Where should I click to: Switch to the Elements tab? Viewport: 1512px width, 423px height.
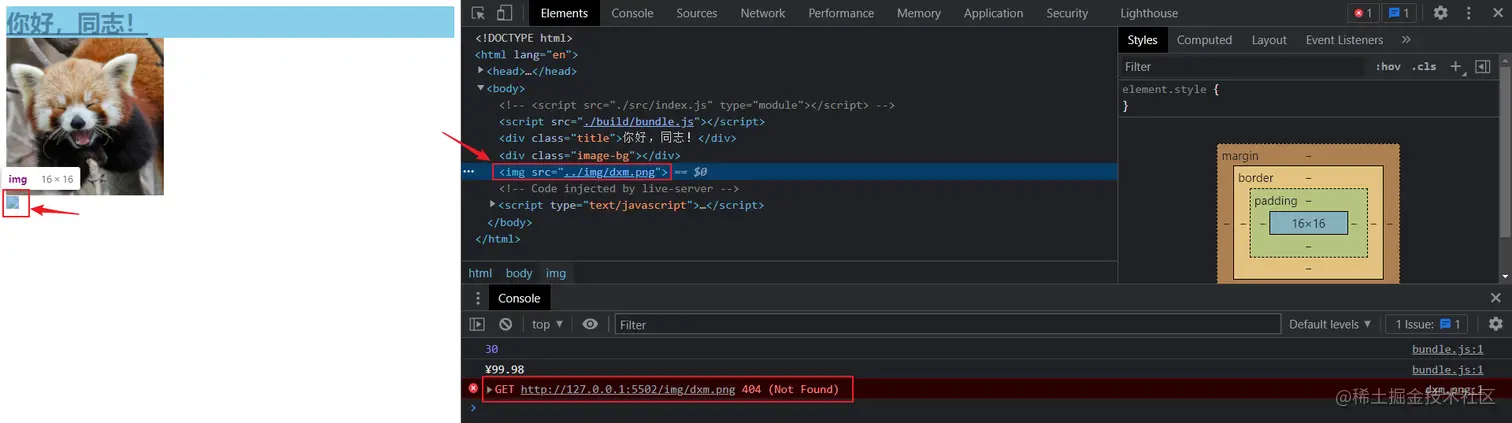point(564,13)
